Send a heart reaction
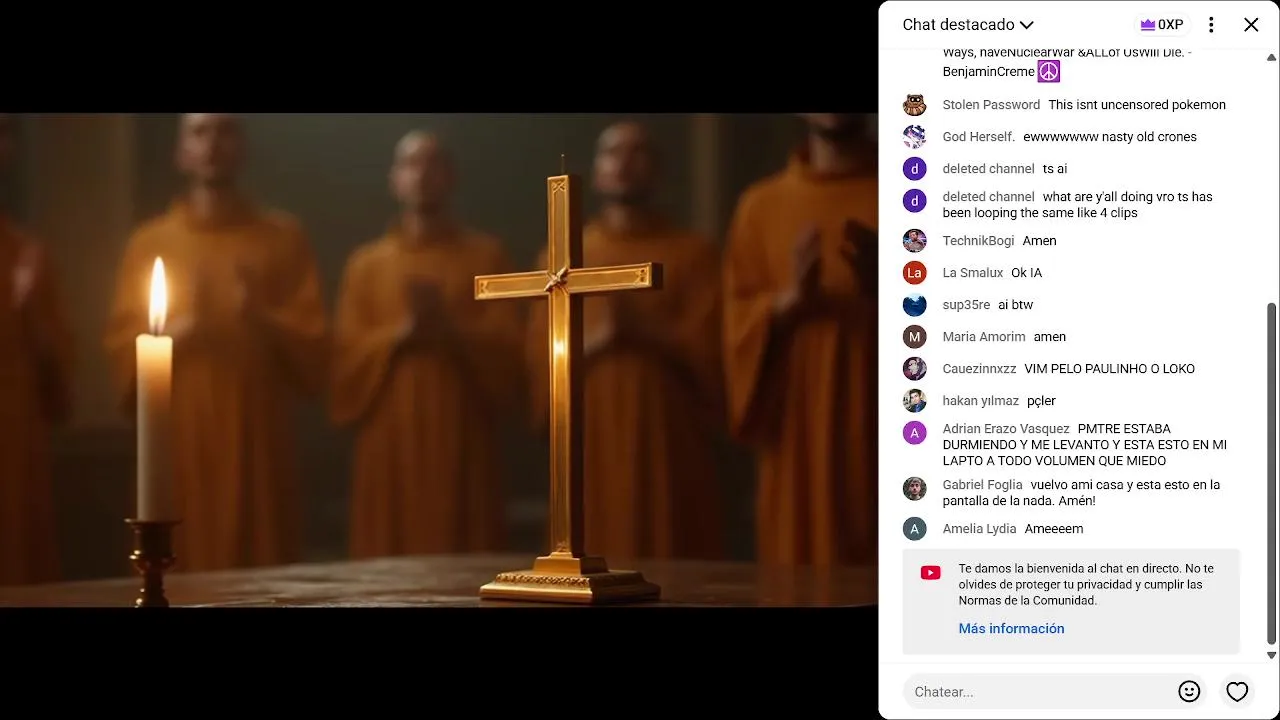 point(1237,691)
